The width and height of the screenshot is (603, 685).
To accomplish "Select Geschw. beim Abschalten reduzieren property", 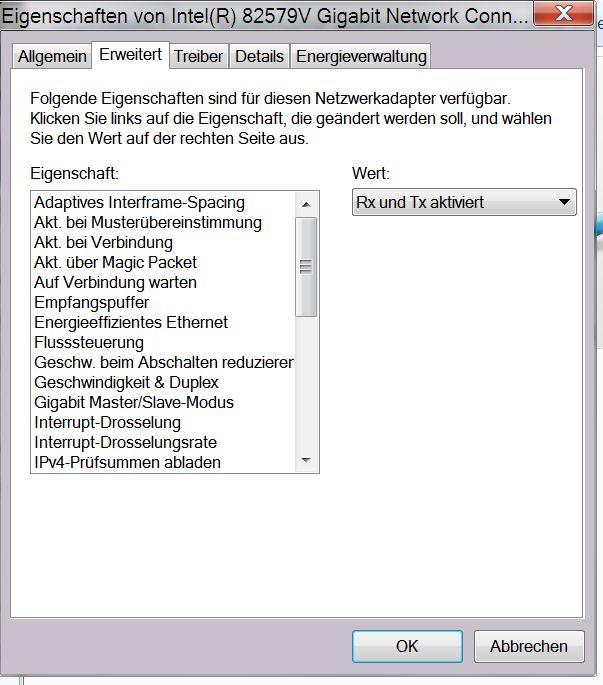I will click(163, 363).
